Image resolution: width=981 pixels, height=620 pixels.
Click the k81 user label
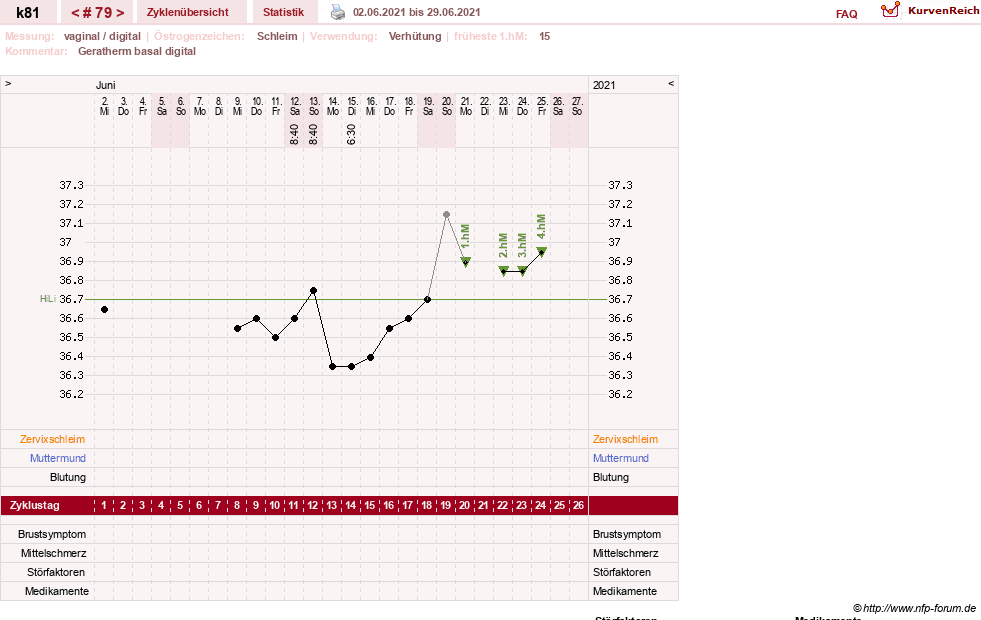tap(28, 13)
